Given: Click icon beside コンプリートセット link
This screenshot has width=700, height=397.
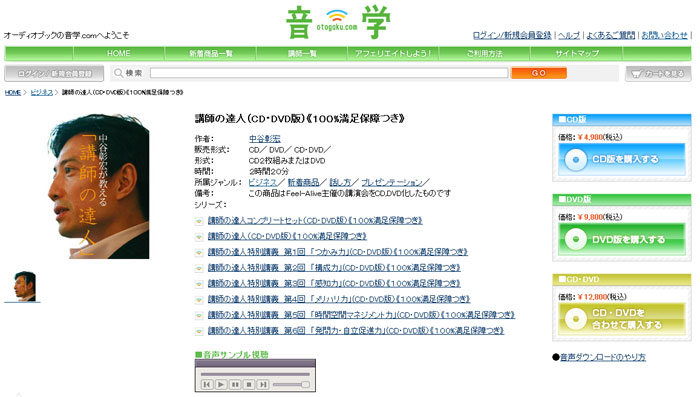Looking at the screenshot, I should (199, 221).
